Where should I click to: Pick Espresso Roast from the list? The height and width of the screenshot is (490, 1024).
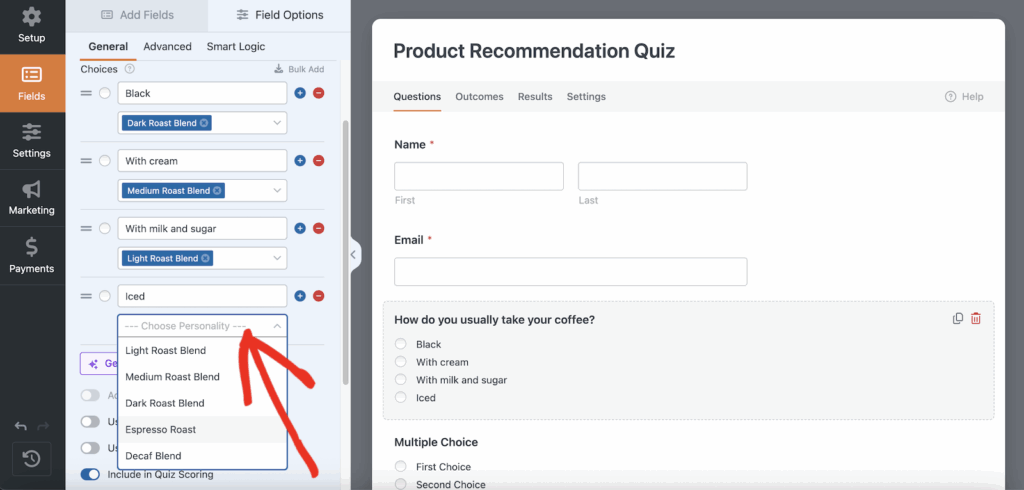[x=160, y=429]
